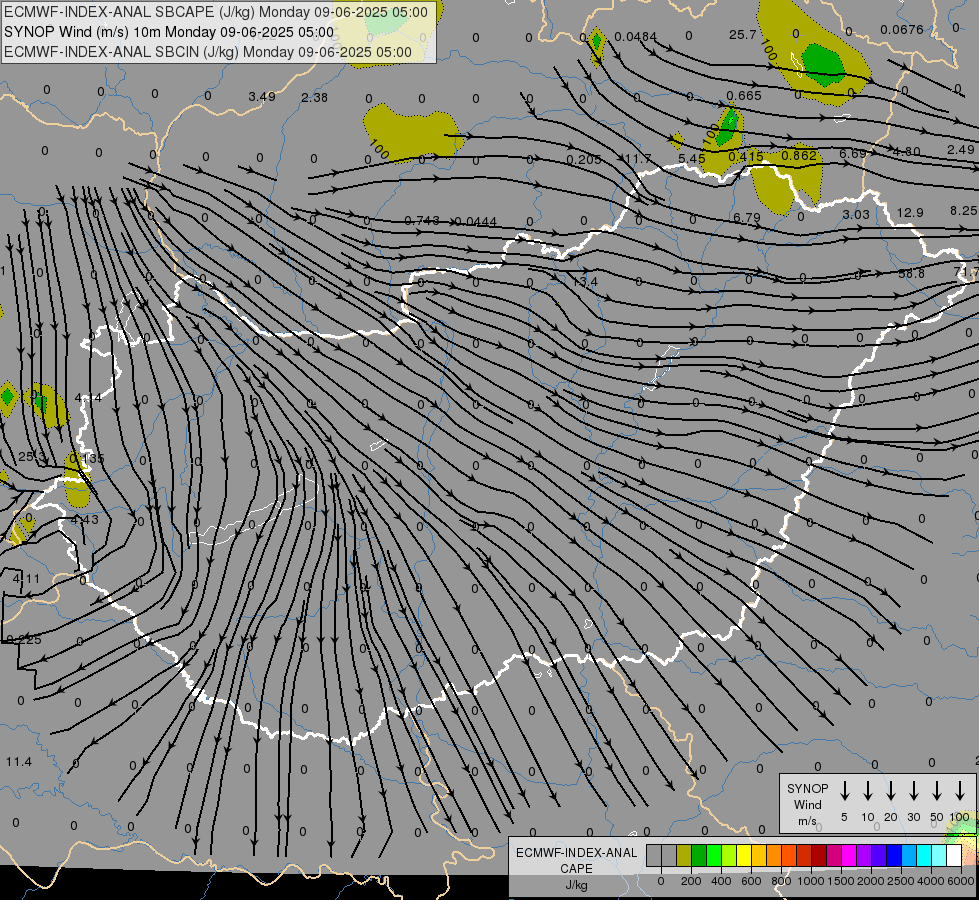Click the CAPE value 4.43
The image size is (979, 900).
point(84,519)
